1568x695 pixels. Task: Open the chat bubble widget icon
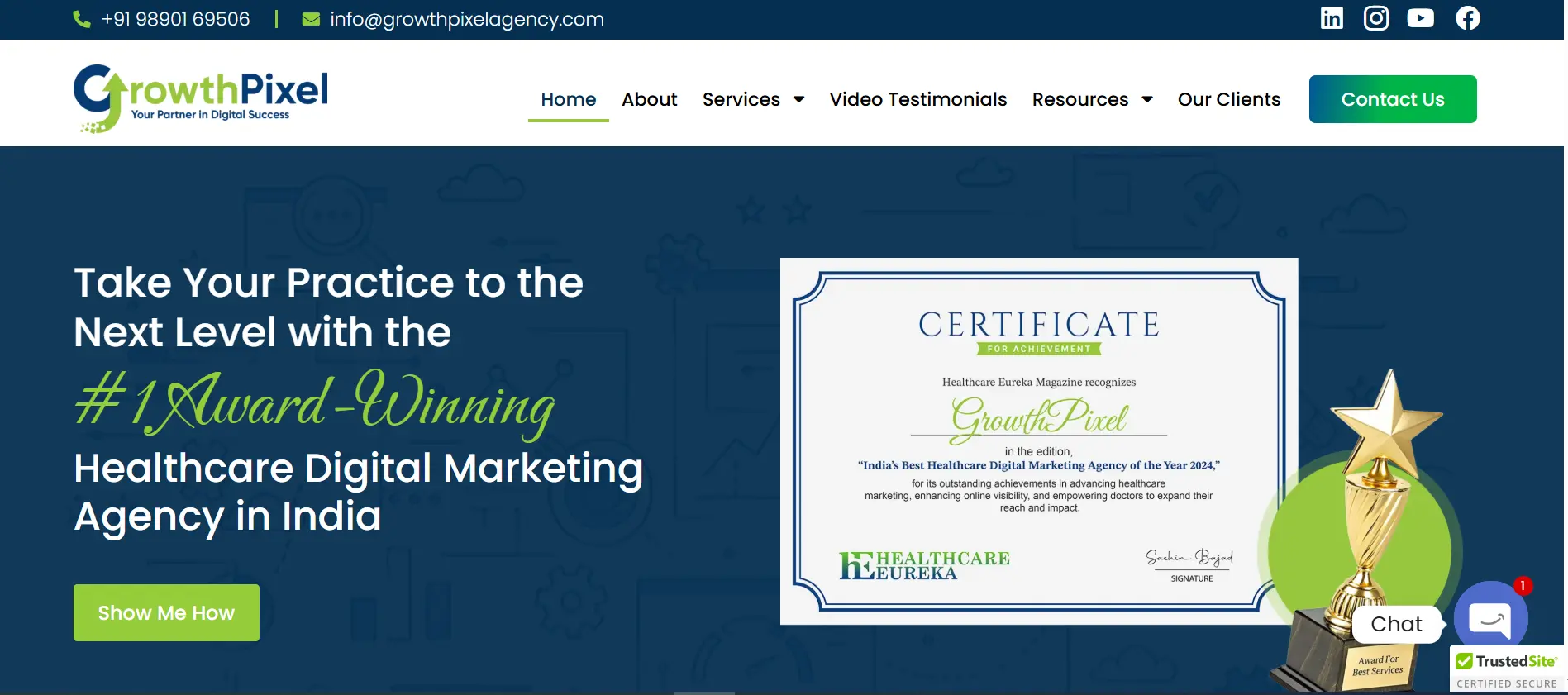(1490, 618)
